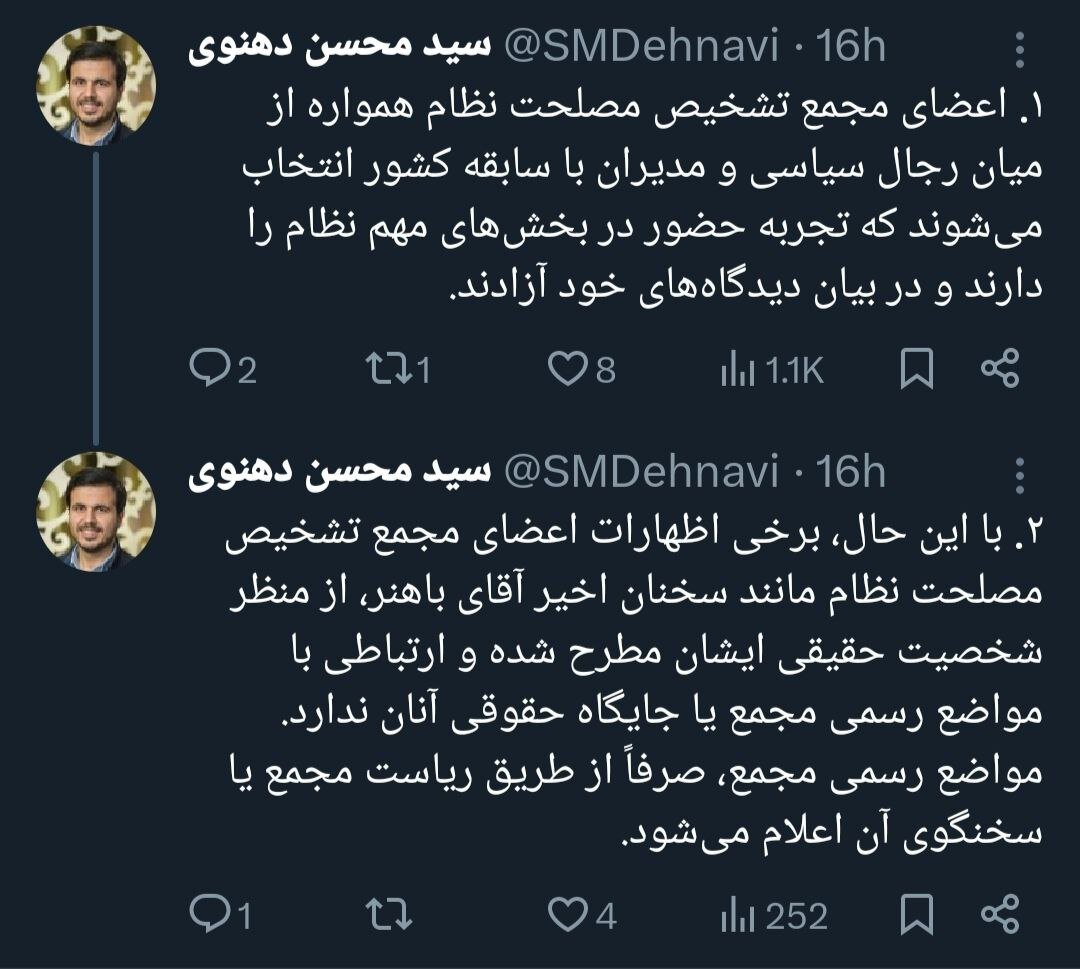This screenshot has height=969, width=1080.
Task: Share the second tweet
Action: (x=999, y=914)
